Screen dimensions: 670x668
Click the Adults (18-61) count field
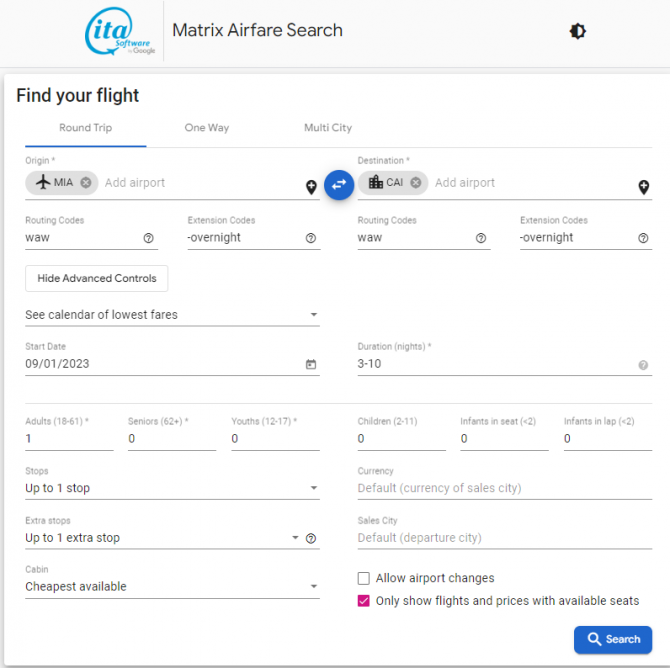(69, 439)
